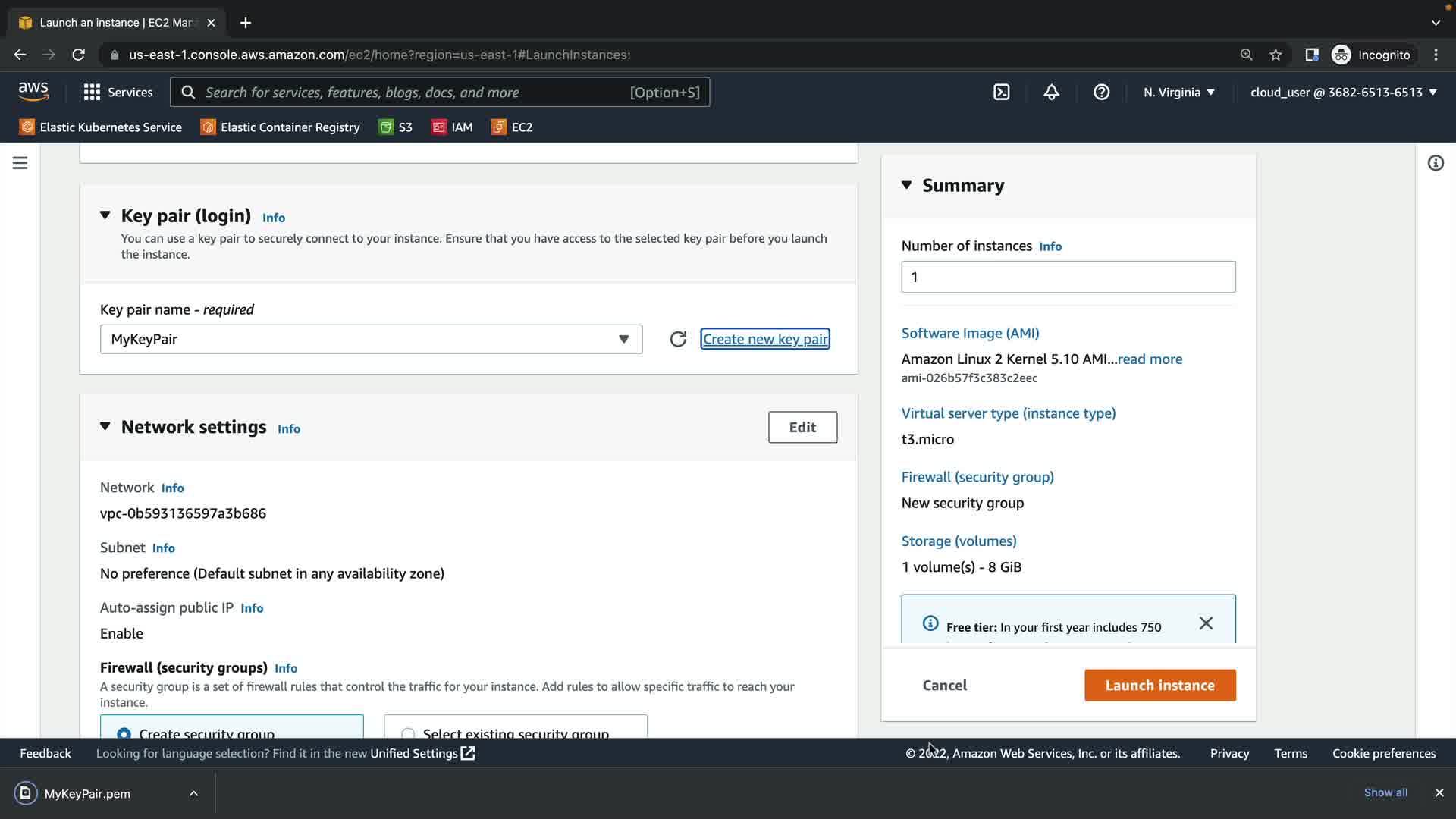Dismiss the Free tier notice

coord(1206,623)
